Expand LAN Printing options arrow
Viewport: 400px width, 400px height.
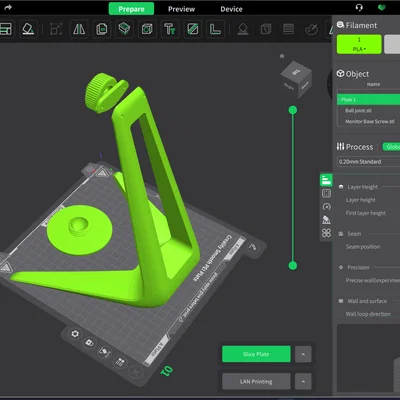[303, 381]
